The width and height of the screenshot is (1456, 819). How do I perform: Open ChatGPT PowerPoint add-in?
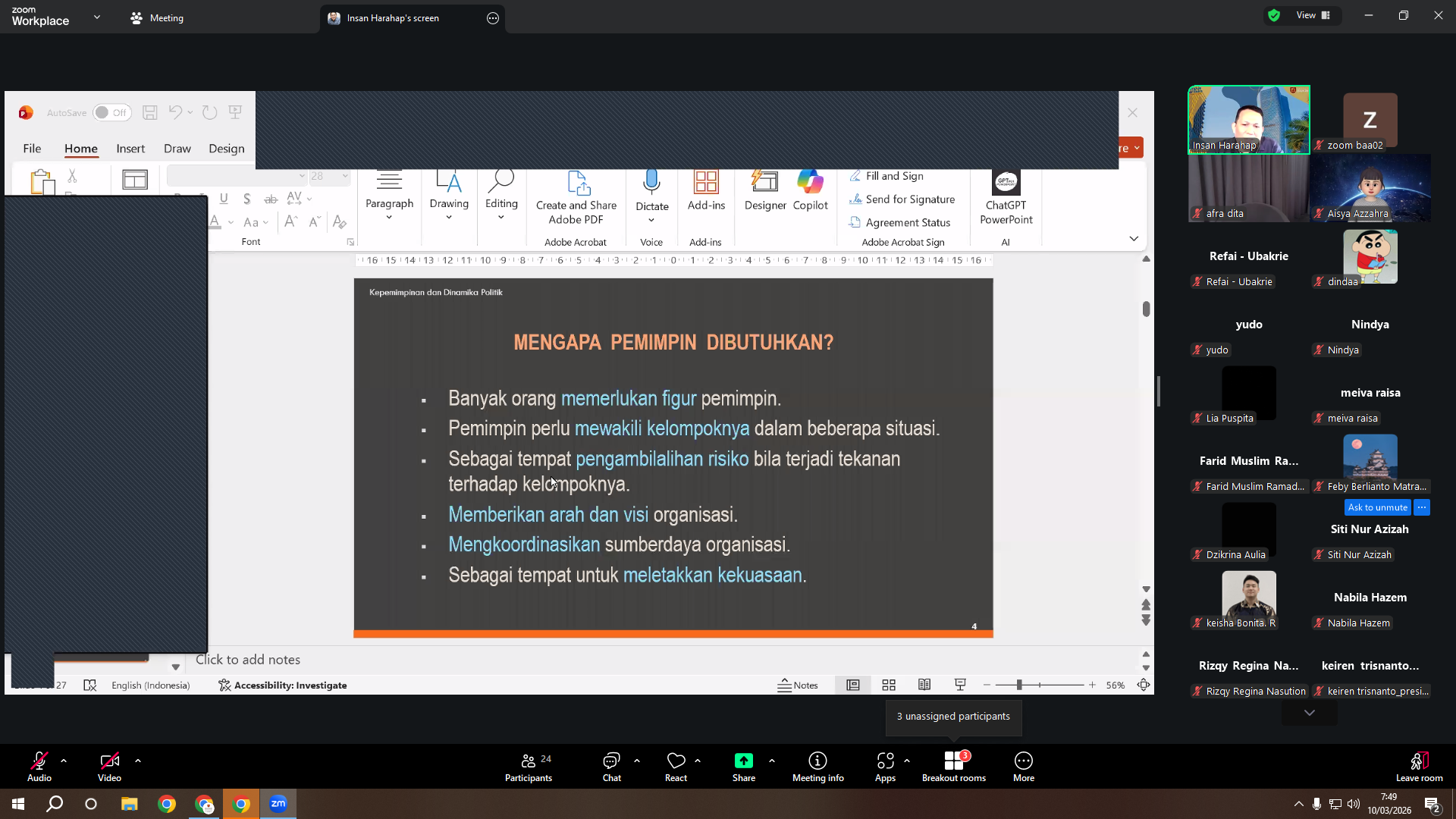[1006, 198]
